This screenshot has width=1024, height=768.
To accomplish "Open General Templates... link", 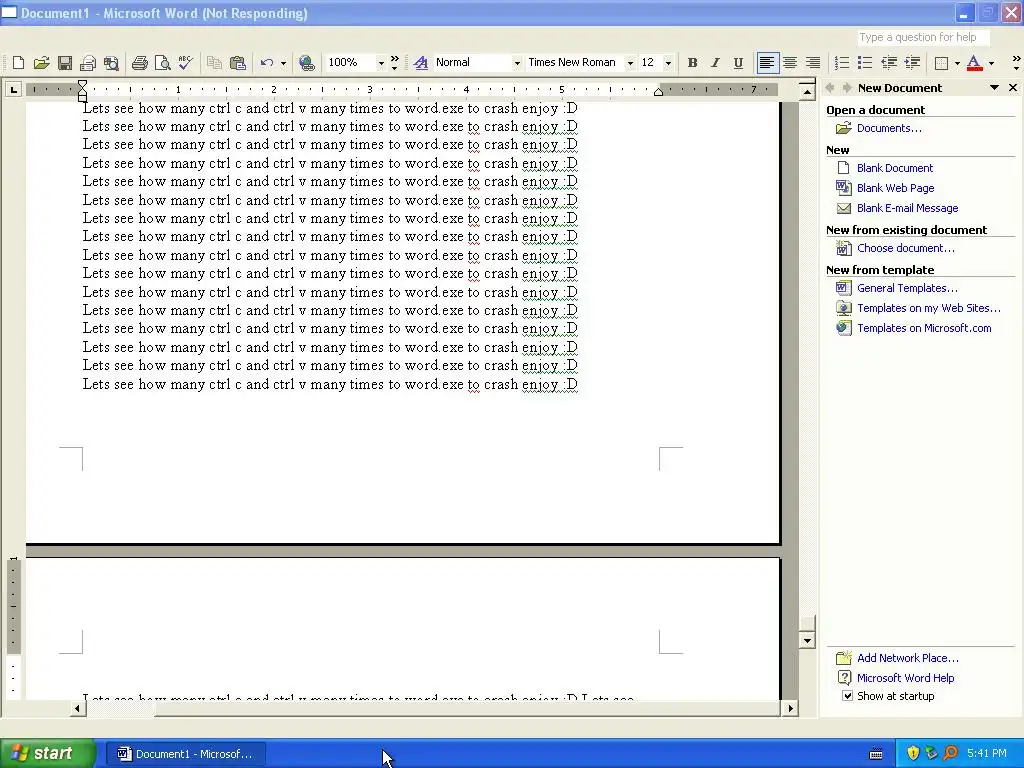I will tap(907, 288).
